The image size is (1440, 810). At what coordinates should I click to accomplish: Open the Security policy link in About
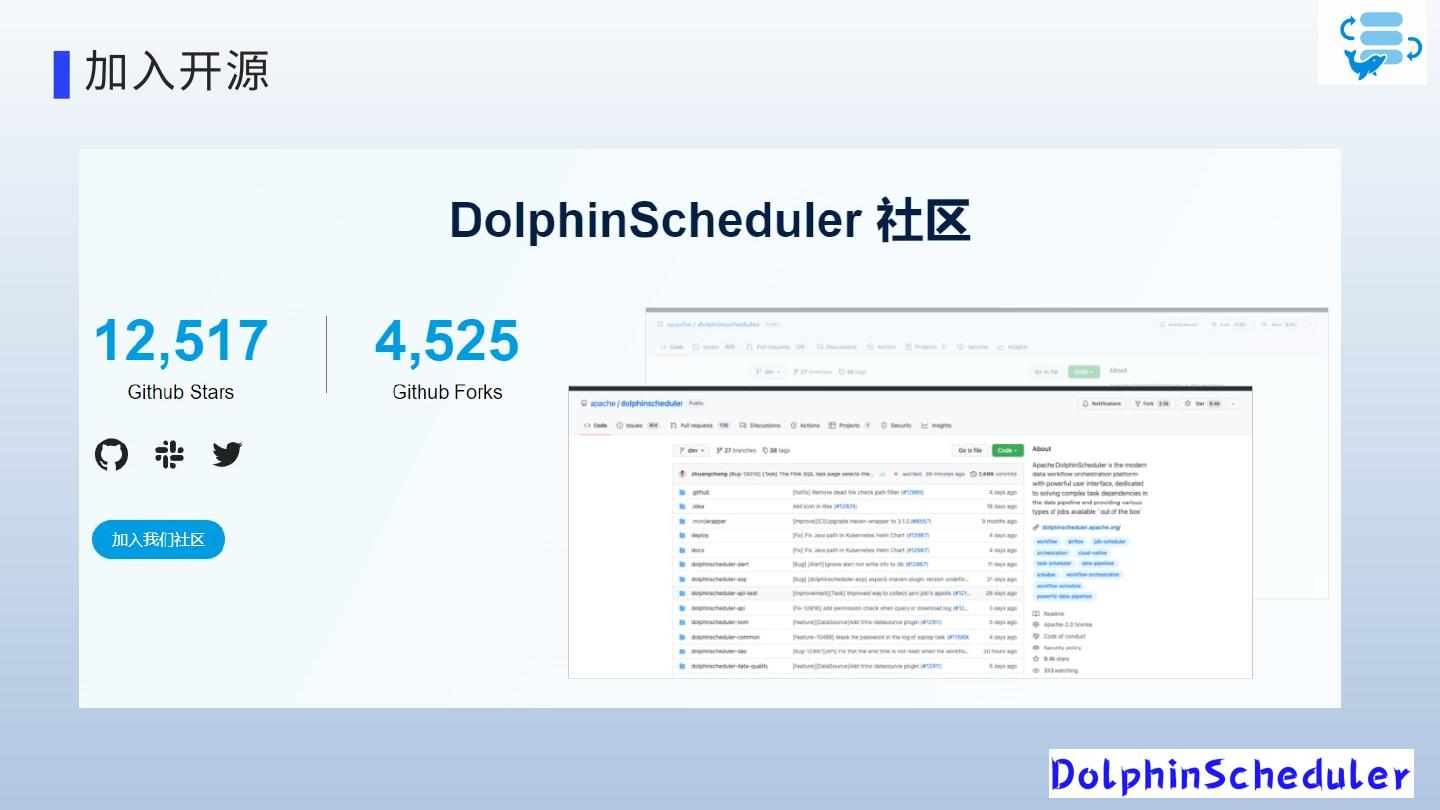pyautogui.click(x=1057, y=648)
